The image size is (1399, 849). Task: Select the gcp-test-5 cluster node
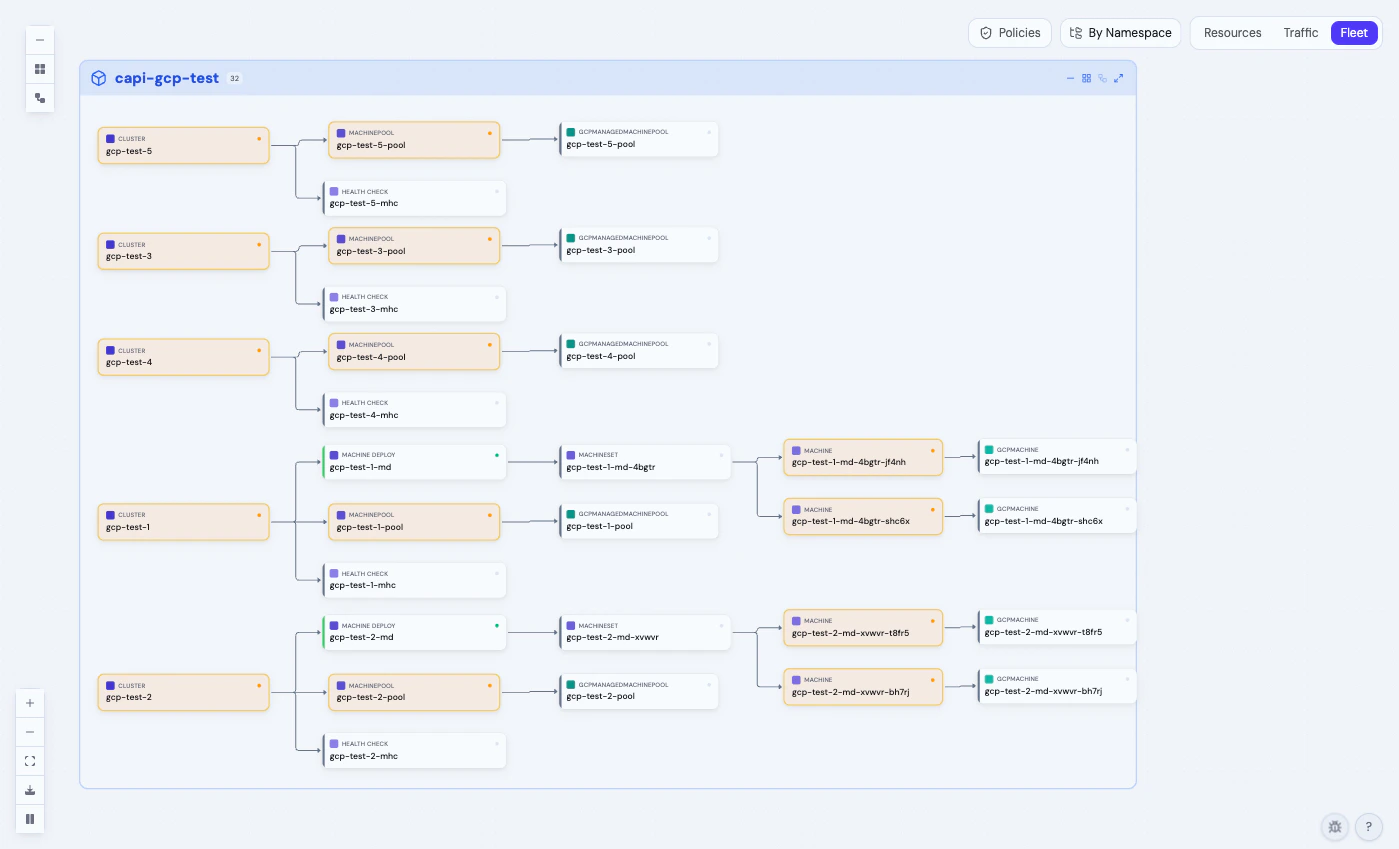pos(184,146)
